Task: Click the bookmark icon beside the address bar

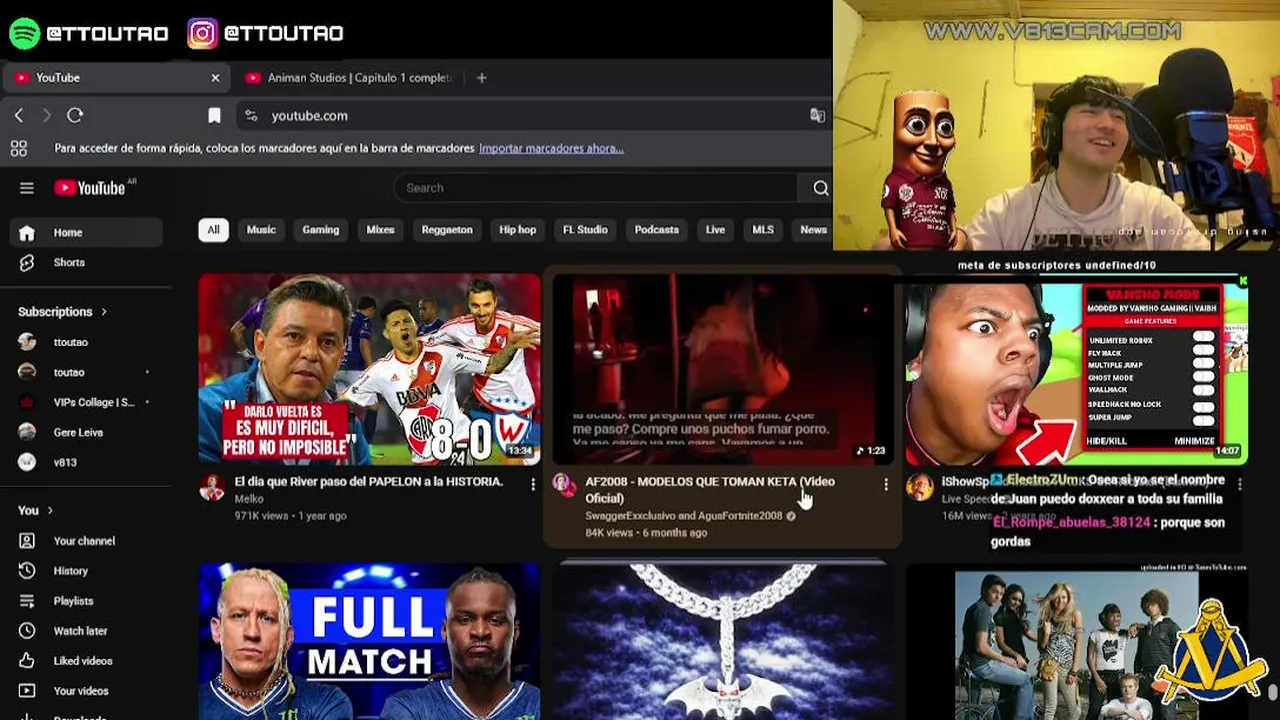Action: point(214,116)
